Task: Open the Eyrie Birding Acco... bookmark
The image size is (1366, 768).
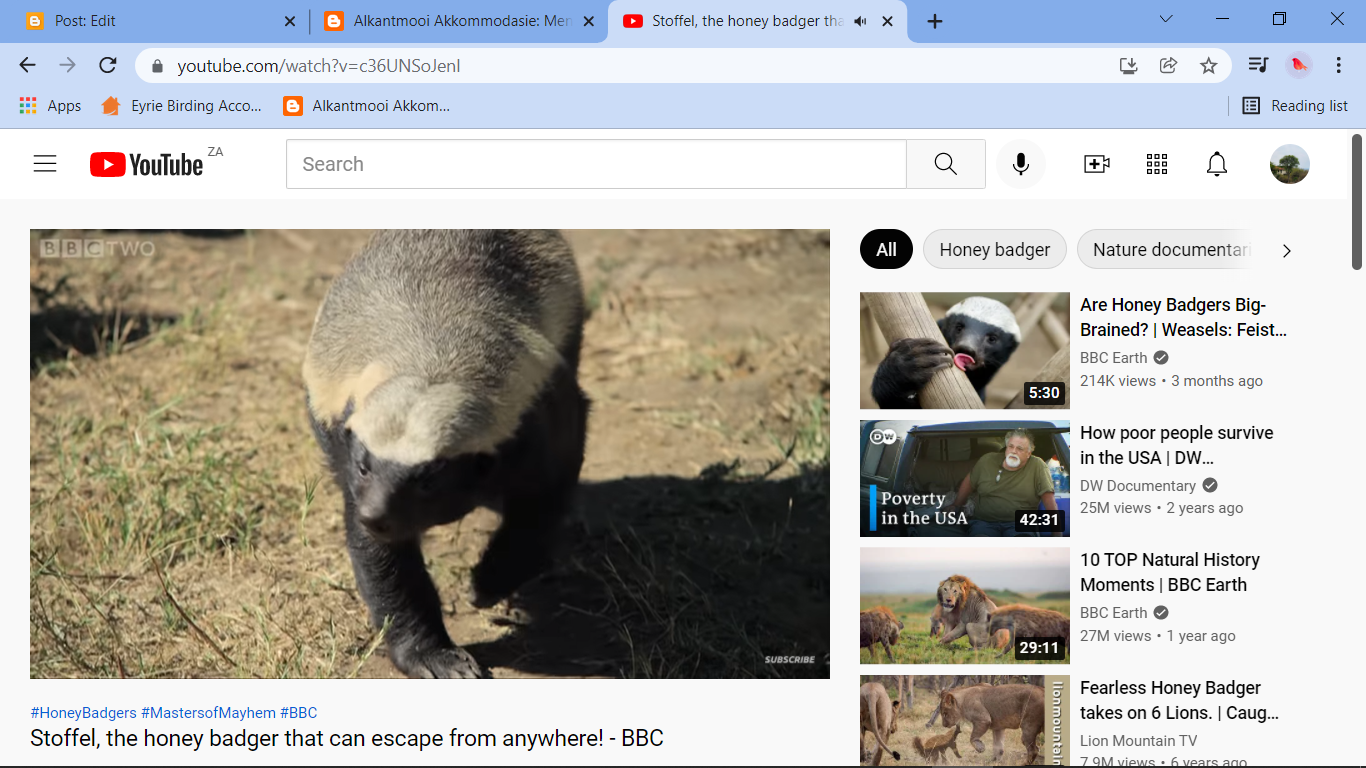Action: (x=182, y=105)
